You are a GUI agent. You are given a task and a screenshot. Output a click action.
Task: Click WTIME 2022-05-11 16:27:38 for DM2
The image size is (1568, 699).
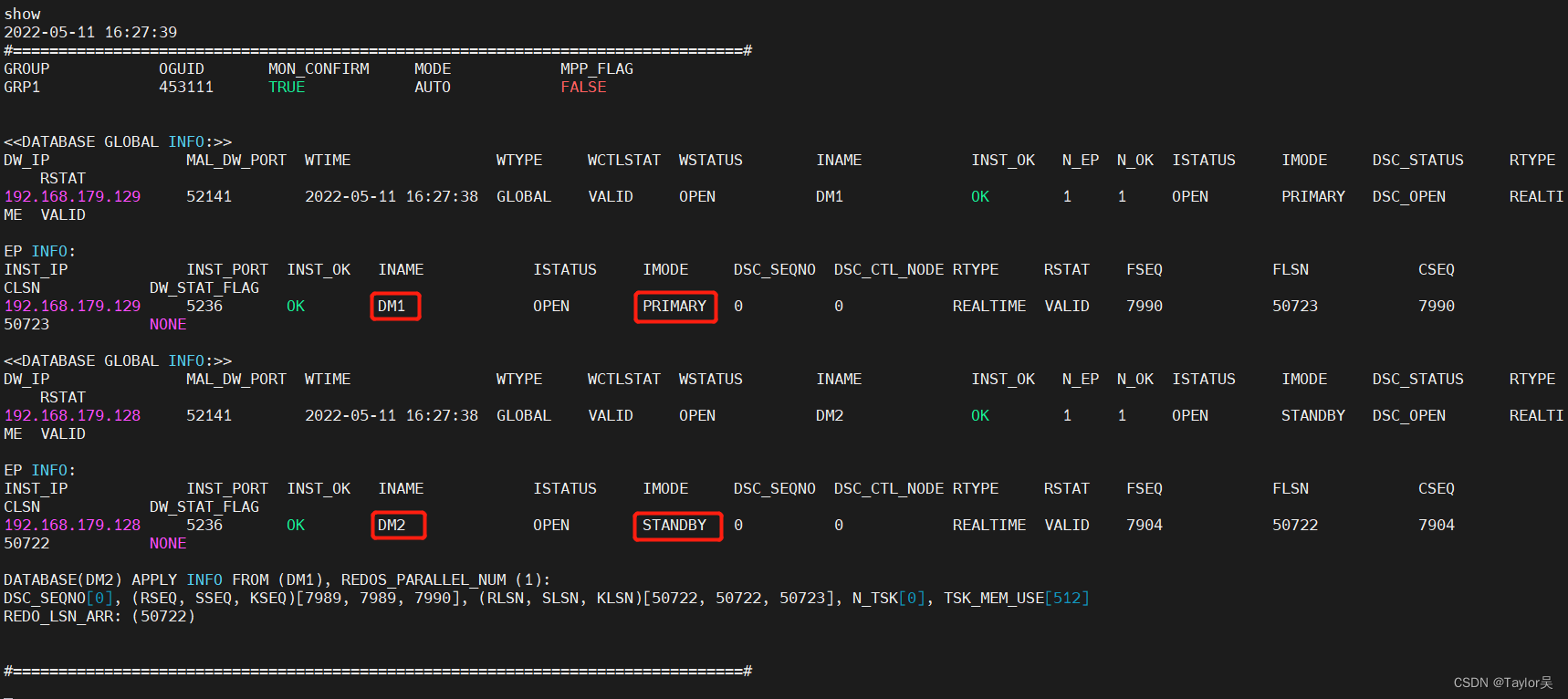tap(392, 416)
